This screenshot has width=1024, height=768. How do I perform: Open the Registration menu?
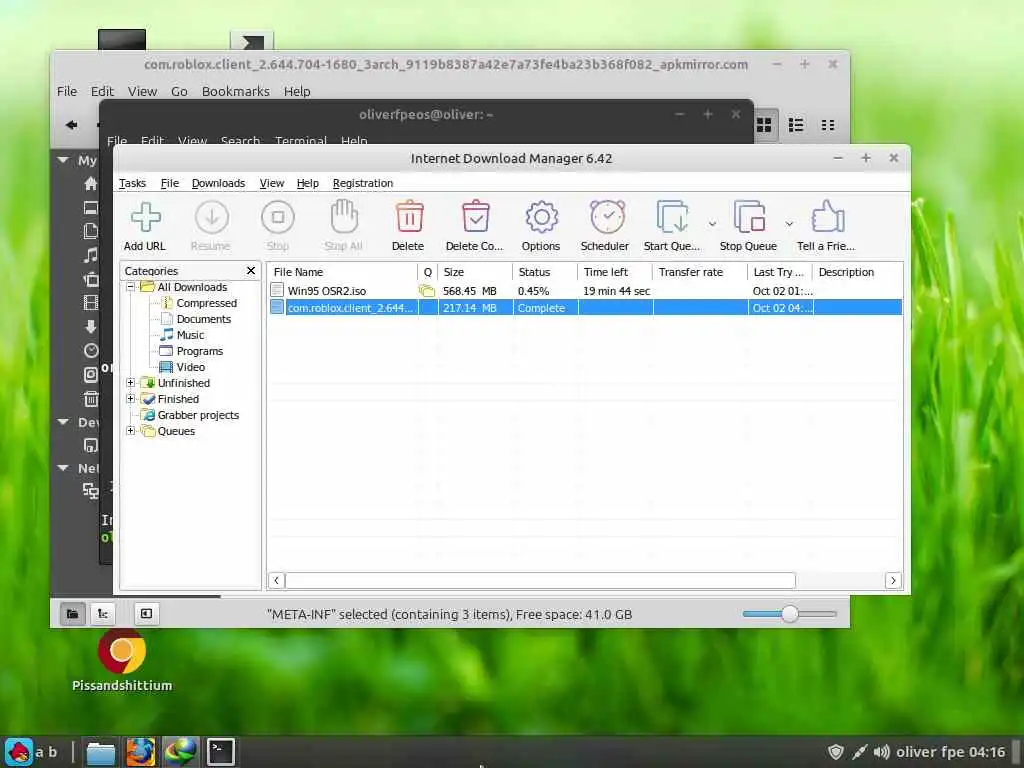[362, 183]
